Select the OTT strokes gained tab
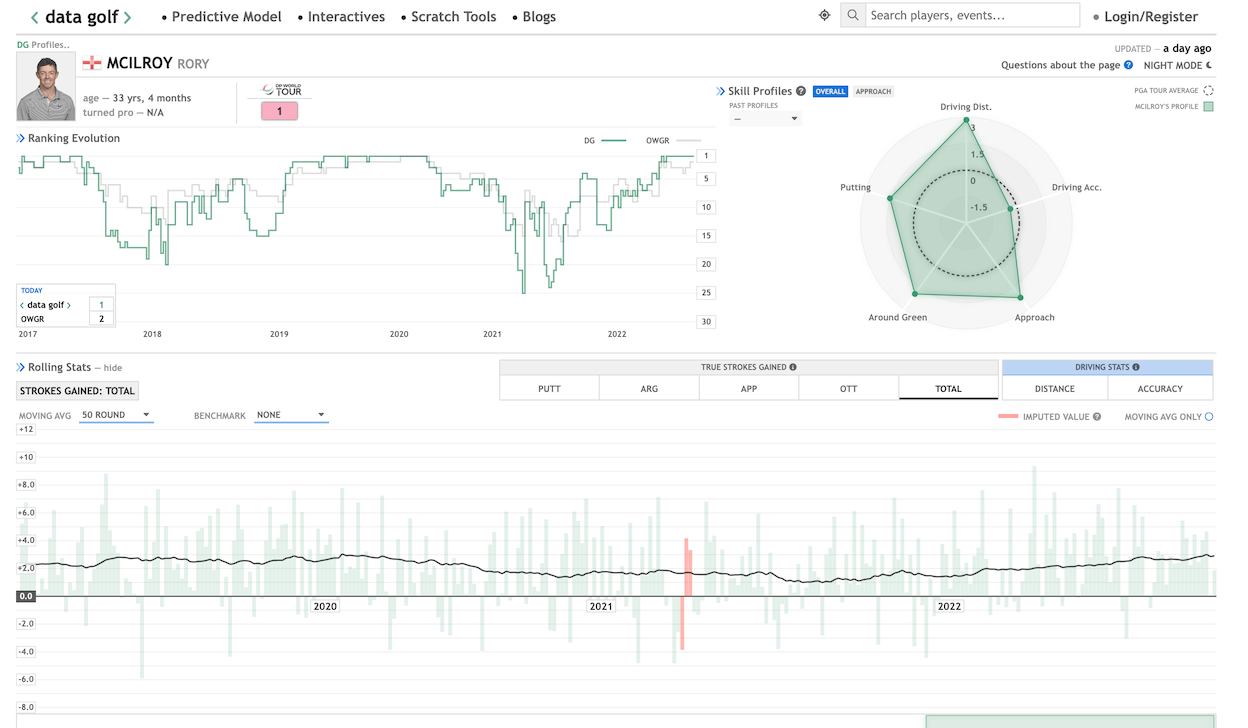 click(849, 388)
